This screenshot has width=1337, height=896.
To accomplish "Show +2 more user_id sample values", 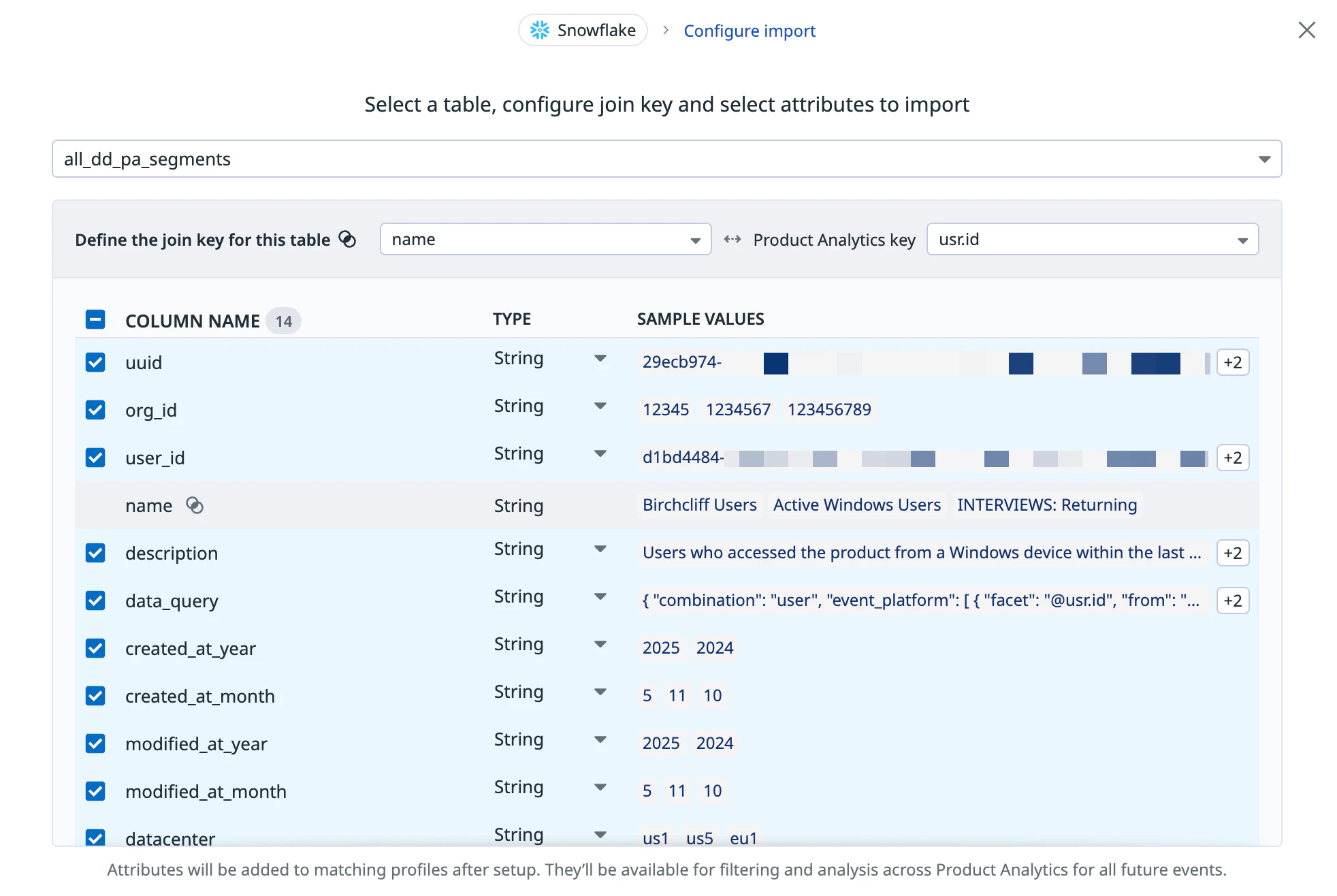I will [x=1232, y=458].
